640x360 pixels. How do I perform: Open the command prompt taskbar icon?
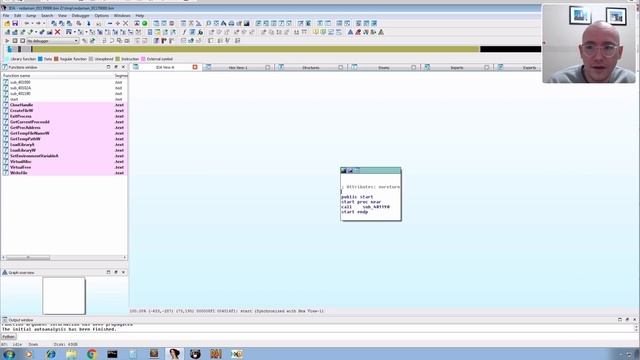point(112,354)
